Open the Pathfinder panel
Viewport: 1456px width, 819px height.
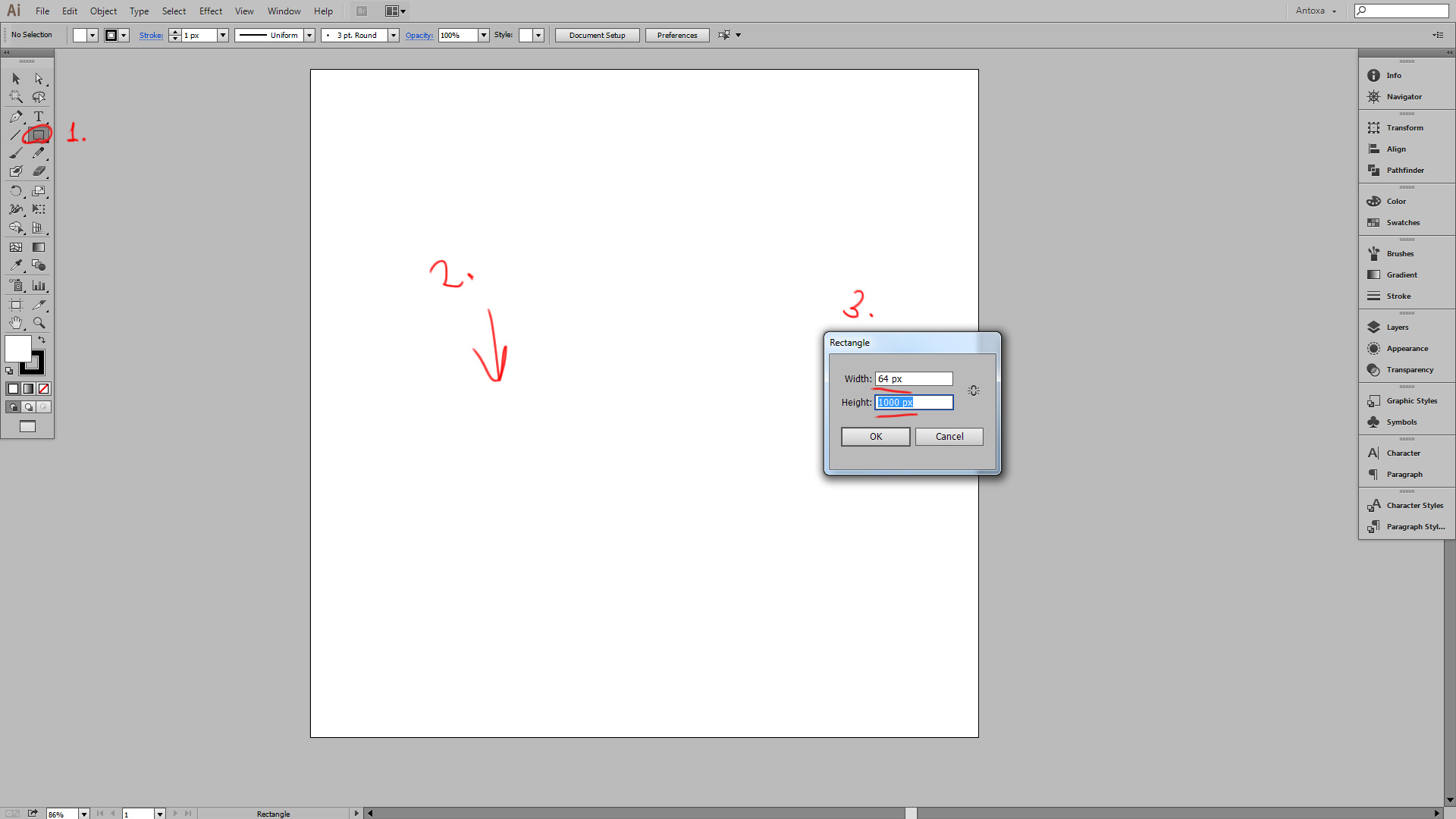pos(1404,171)
